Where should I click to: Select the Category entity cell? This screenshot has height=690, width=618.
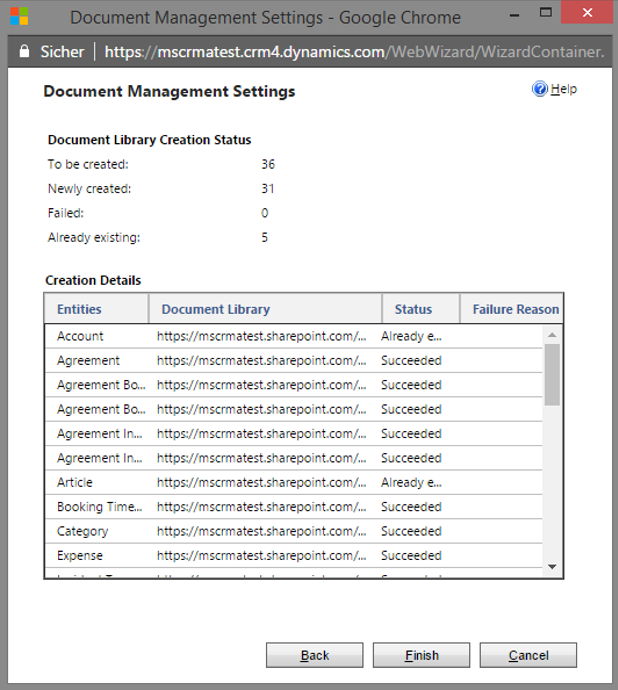tap(82, 532)
